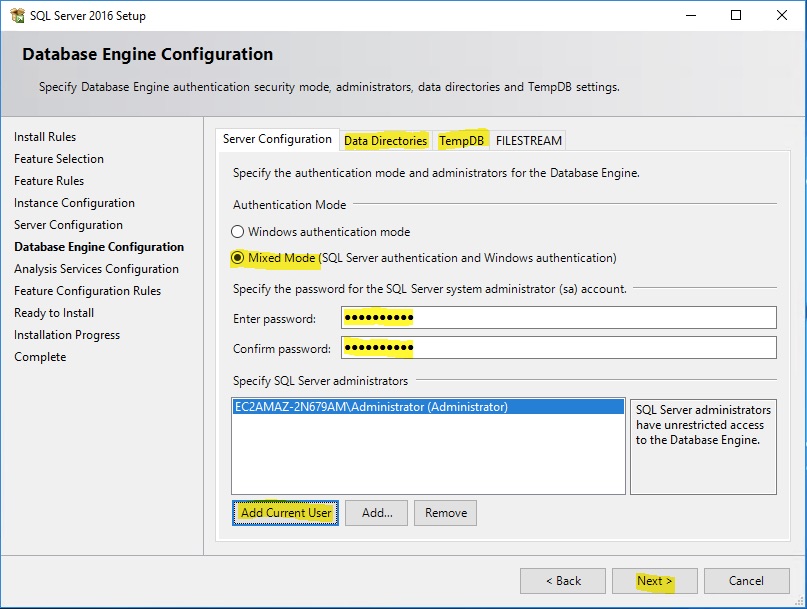Open the TempDB tab
Image resolution: width=807 pixels, height=609 pixels.
coord(462,141)
